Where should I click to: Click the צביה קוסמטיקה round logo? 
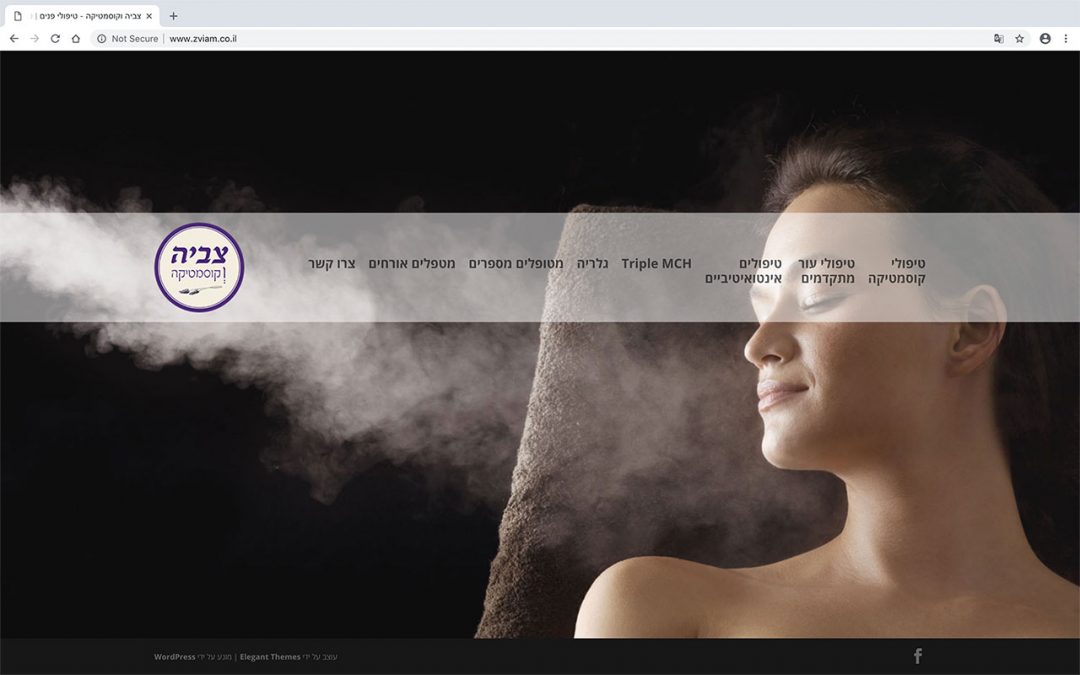(199, 267)
